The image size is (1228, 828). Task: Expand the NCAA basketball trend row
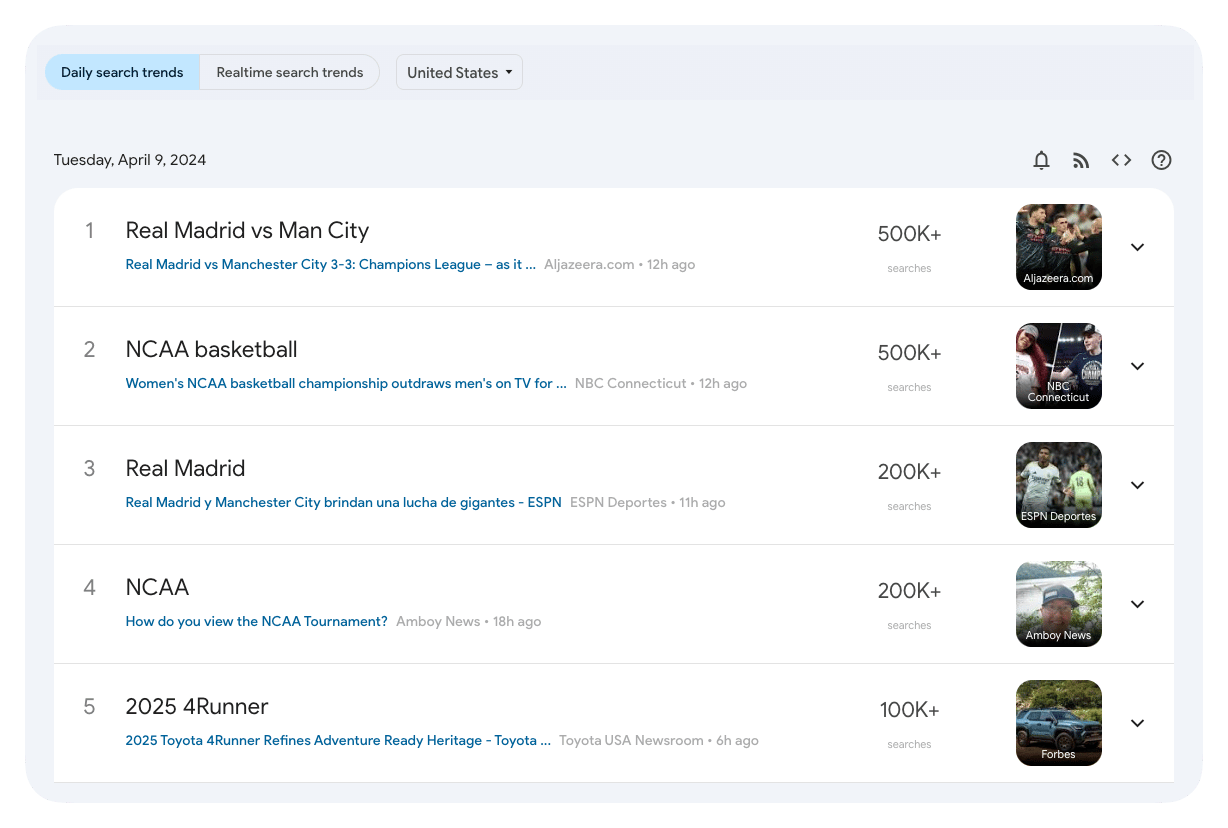pos(1137,366)
